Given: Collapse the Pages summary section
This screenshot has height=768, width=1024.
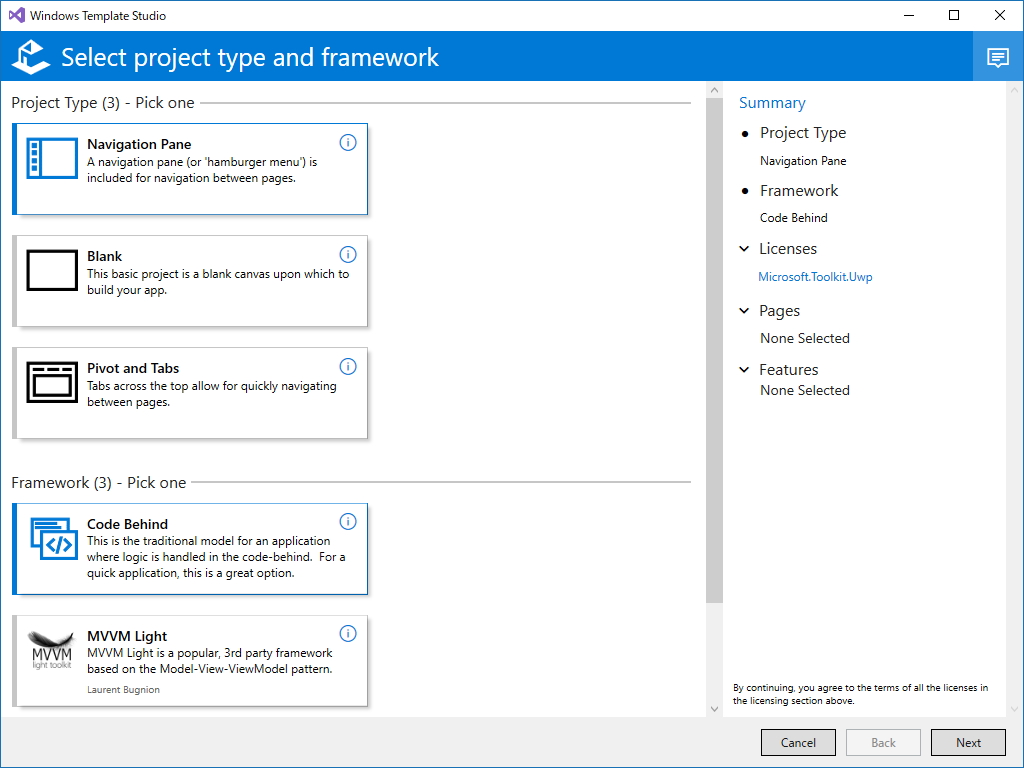Looking at the screenshot, I should point(744,311).
